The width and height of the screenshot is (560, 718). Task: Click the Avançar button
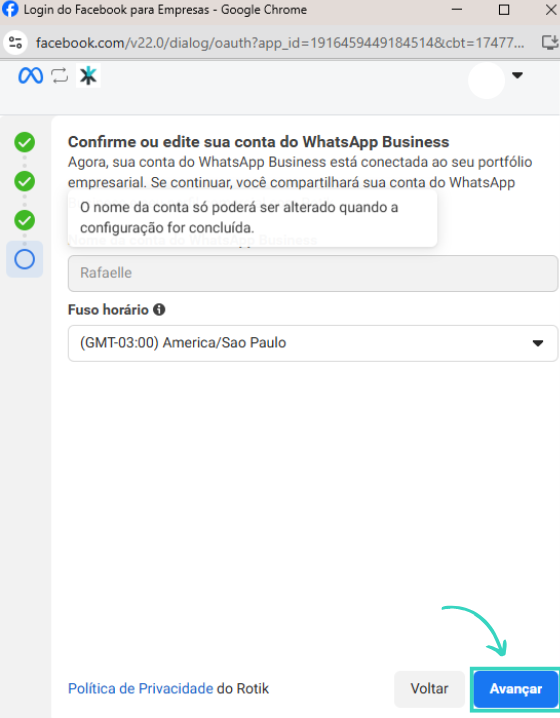click(516, 689)
